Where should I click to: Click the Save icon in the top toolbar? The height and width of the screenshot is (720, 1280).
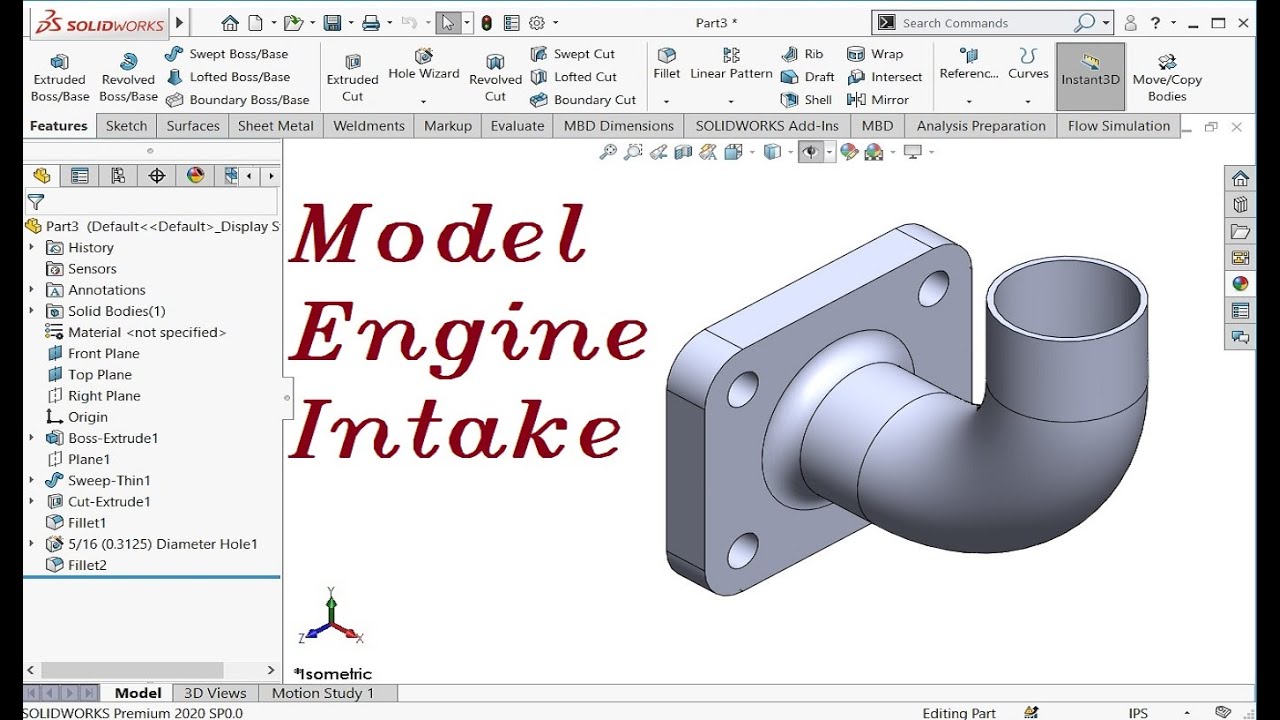(333, 23)
